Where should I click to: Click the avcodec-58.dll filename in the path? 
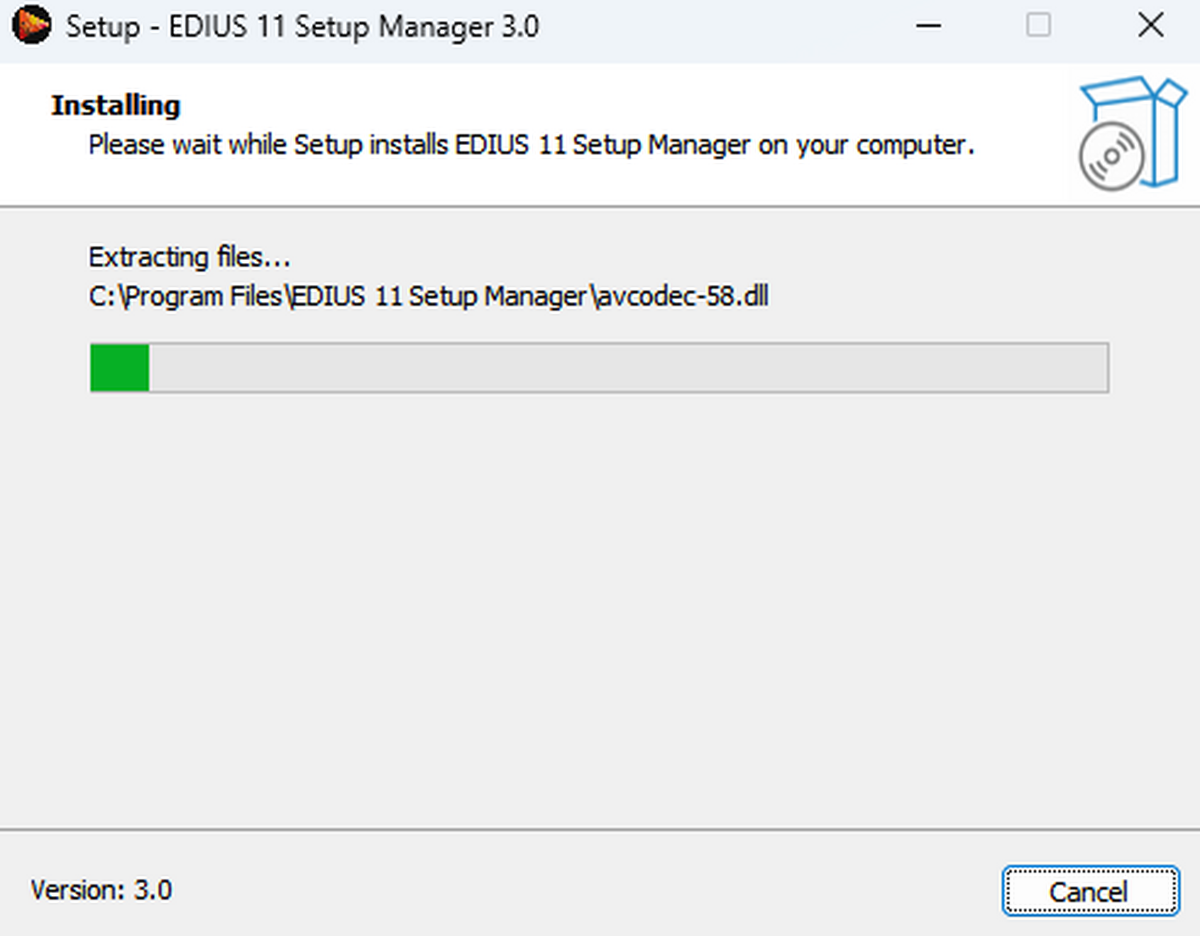click(x=684, y=297)
